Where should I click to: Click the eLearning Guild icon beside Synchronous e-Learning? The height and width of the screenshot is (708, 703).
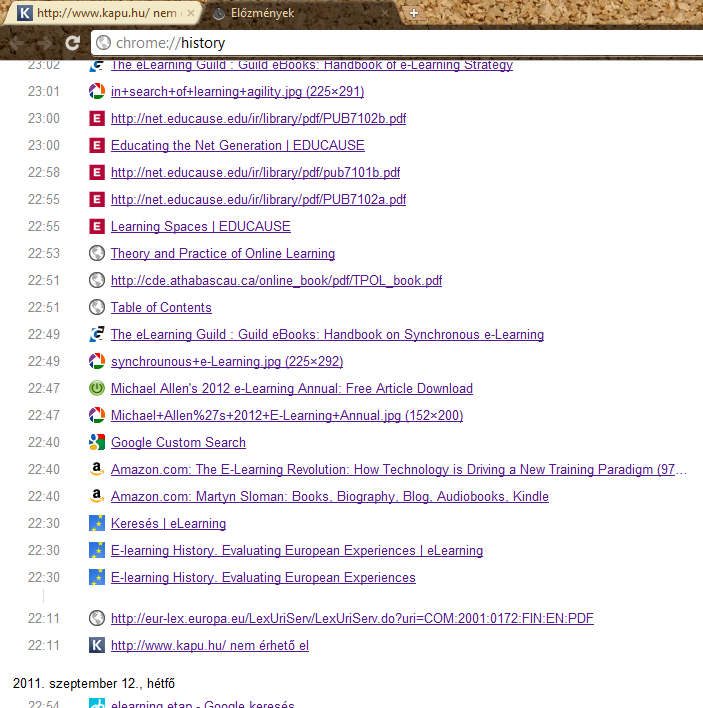(x=97, y=334)
